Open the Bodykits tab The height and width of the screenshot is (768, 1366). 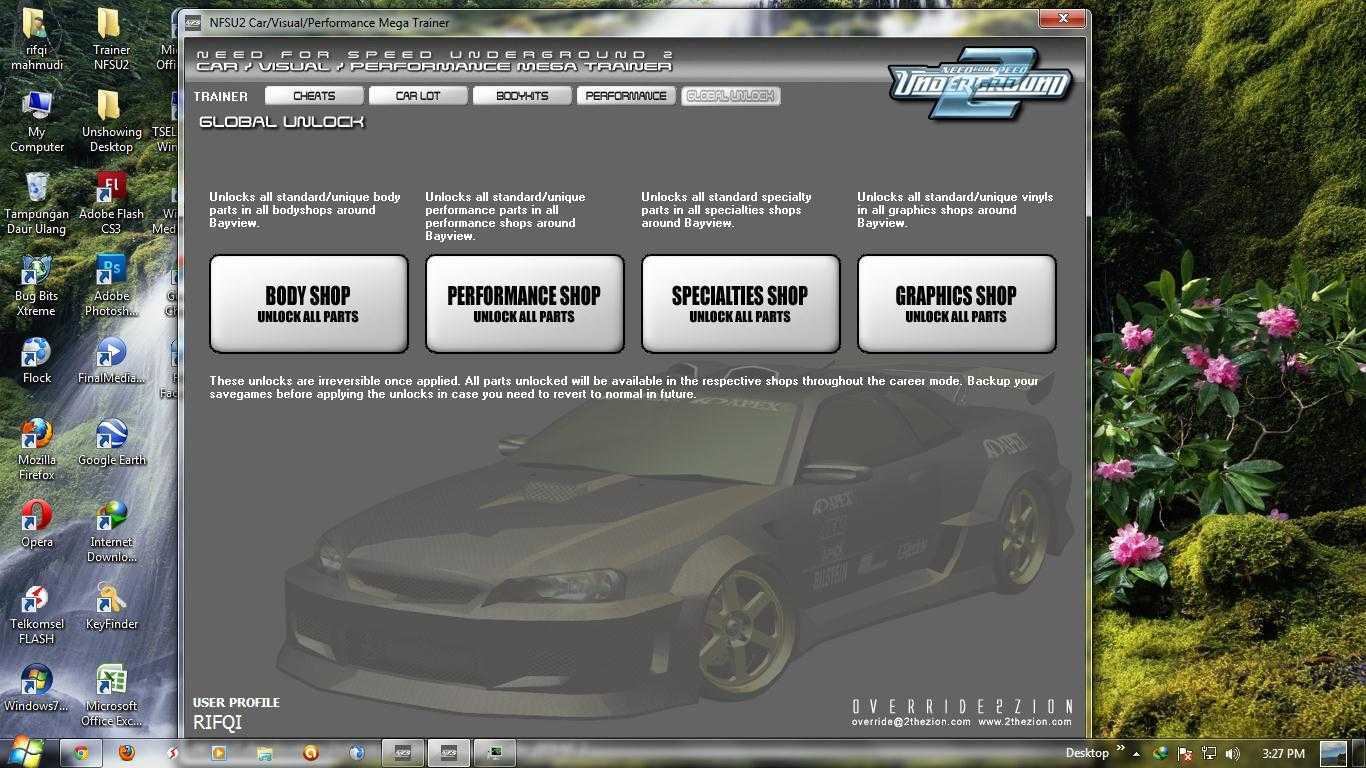coord(522,96)
